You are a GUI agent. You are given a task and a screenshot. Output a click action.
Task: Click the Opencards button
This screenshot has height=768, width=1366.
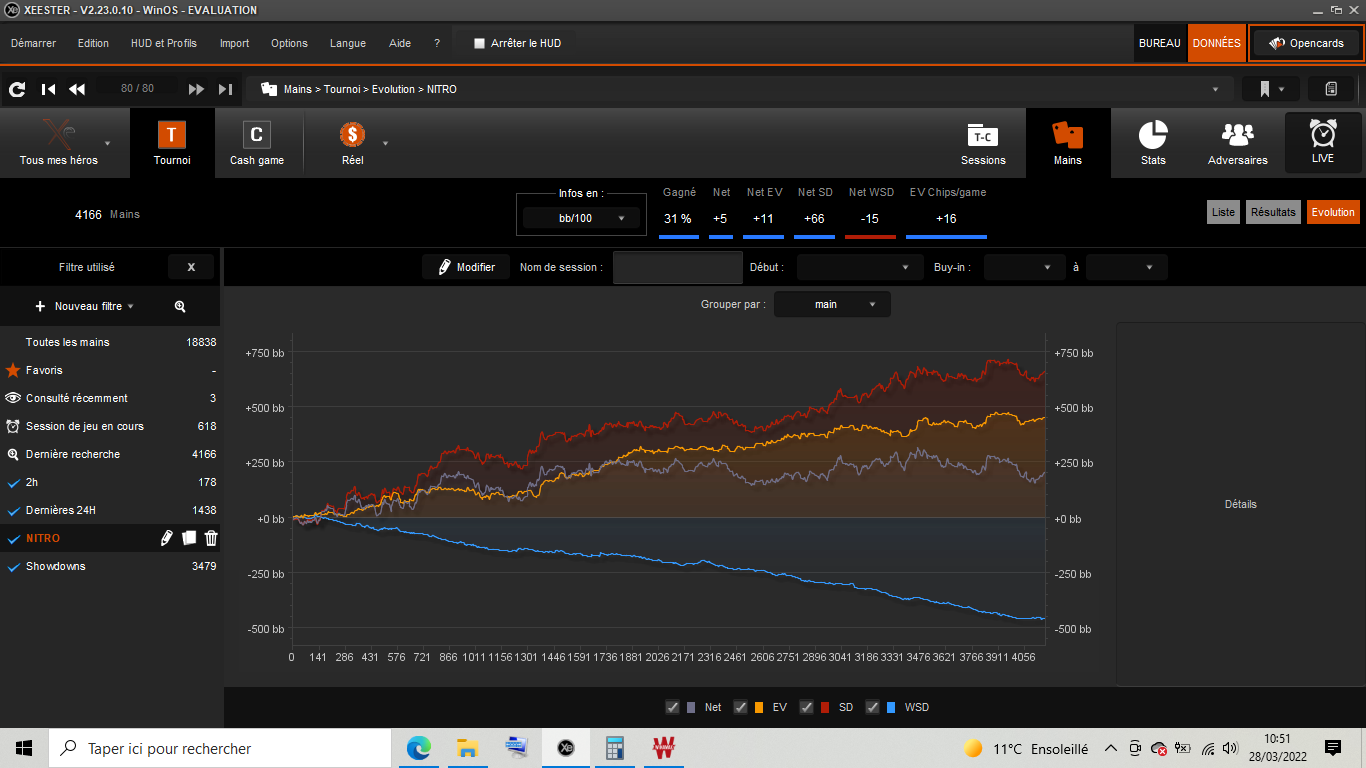pyautogui.click(x=1306, y=43)
